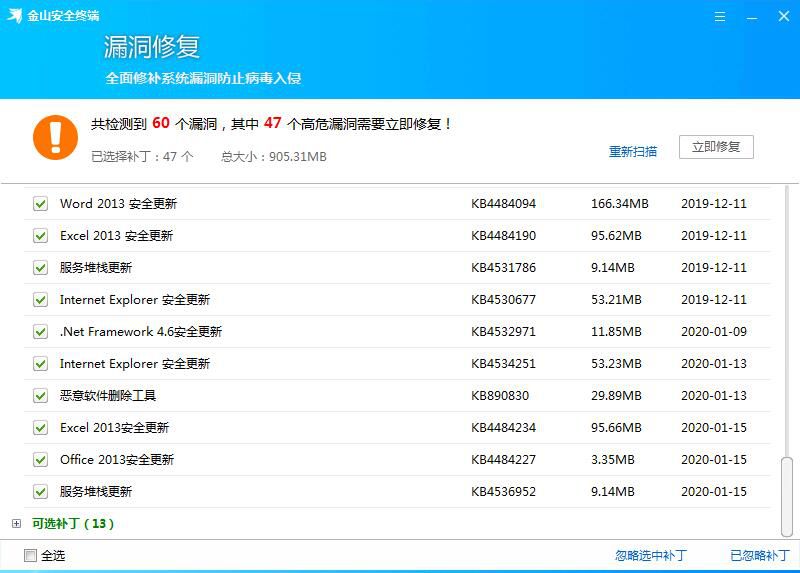Uncheck 服务堆栈更新 KB4531786 checkbox
Screen dimensions: 800x573
point(40,267)
